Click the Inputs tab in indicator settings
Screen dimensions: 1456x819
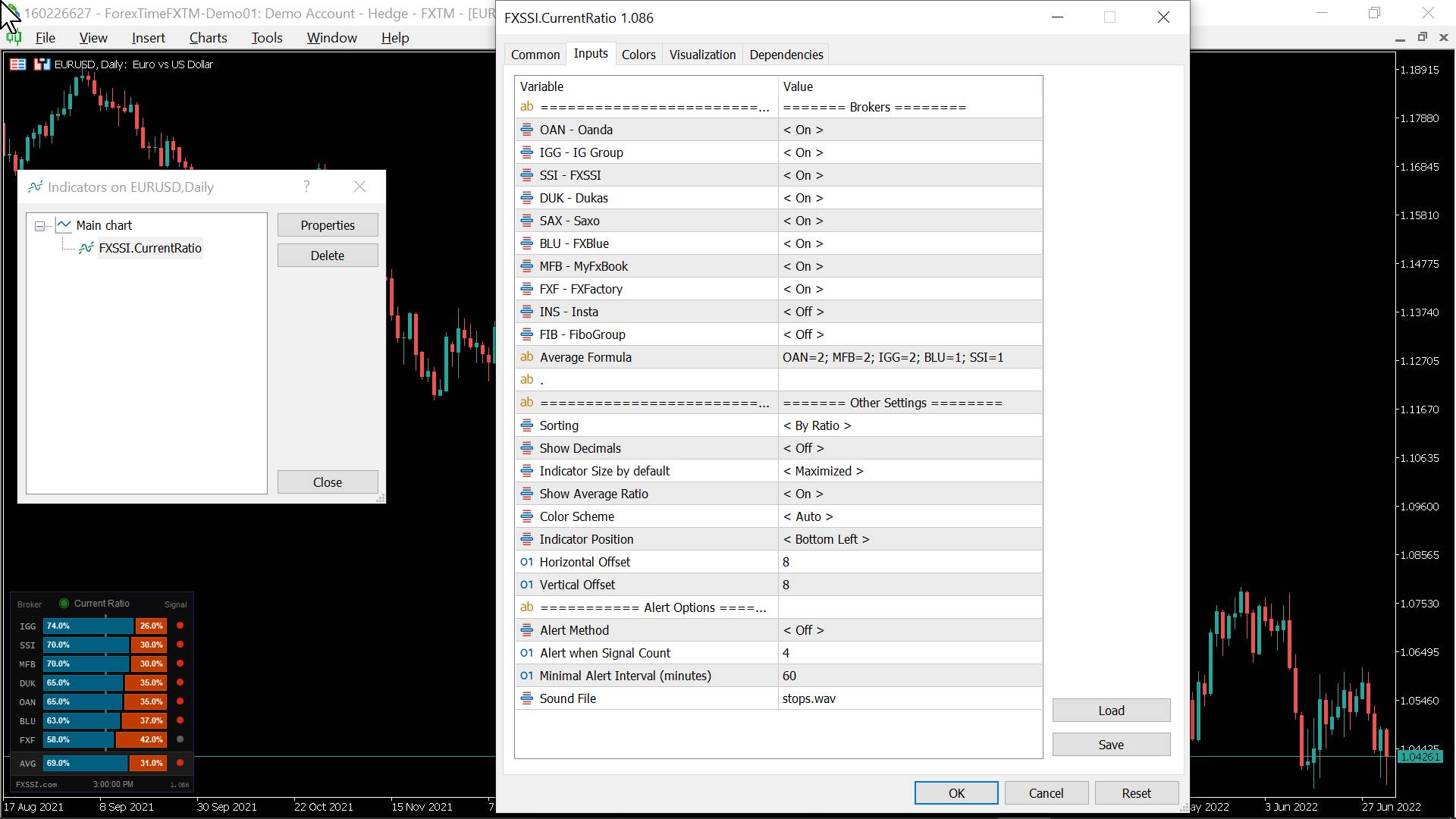click(x=590, y=54)
